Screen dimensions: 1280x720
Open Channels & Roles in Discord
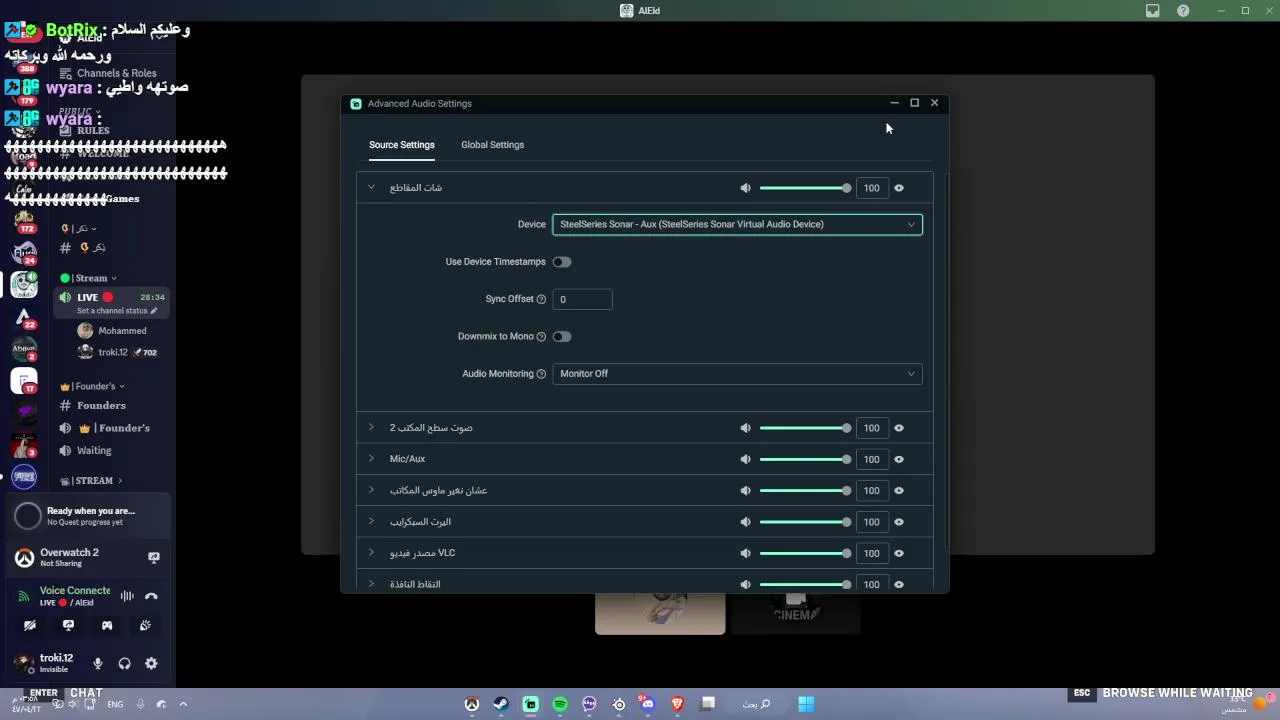110,73
